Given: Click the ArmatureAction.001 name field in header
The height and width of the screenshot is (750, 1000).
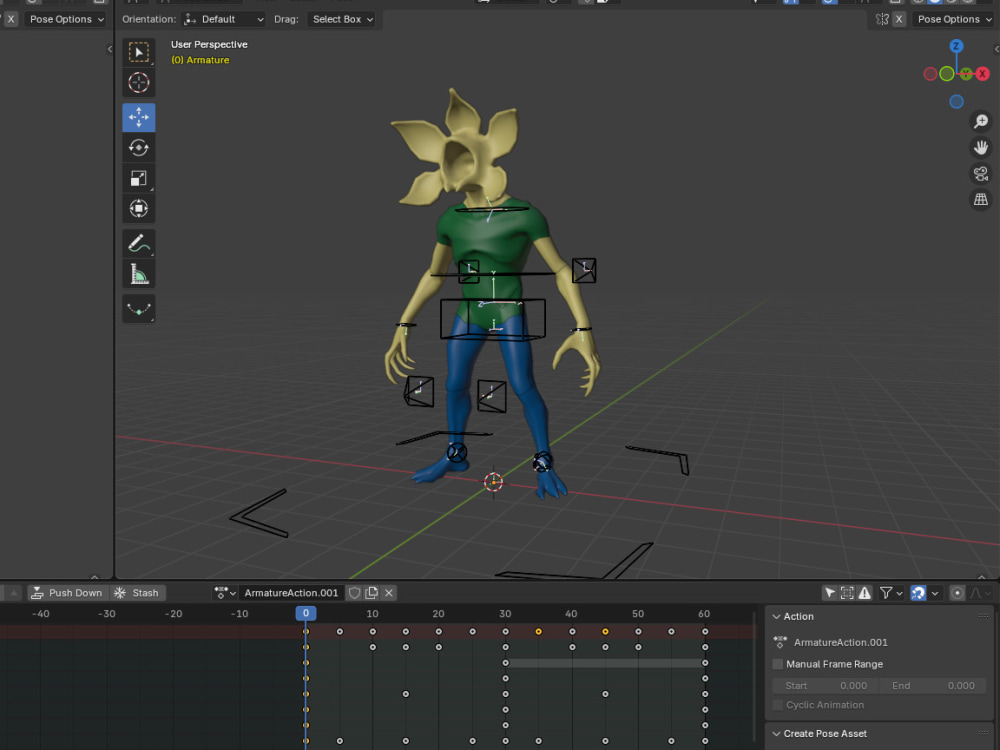Looking at the screenshot, I should pos(291,593).
